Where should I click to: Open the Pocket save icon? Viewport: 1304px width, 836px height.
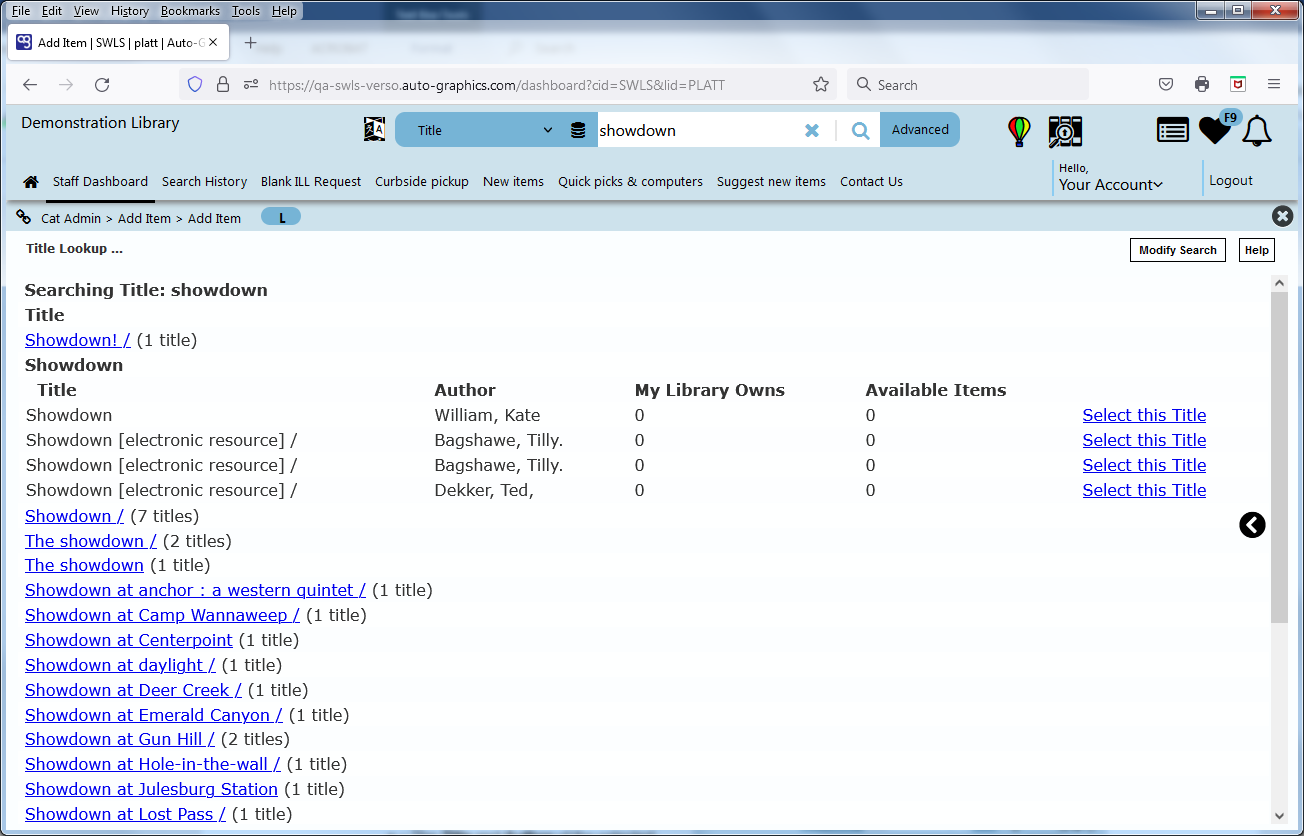(x=1166, y=85)
